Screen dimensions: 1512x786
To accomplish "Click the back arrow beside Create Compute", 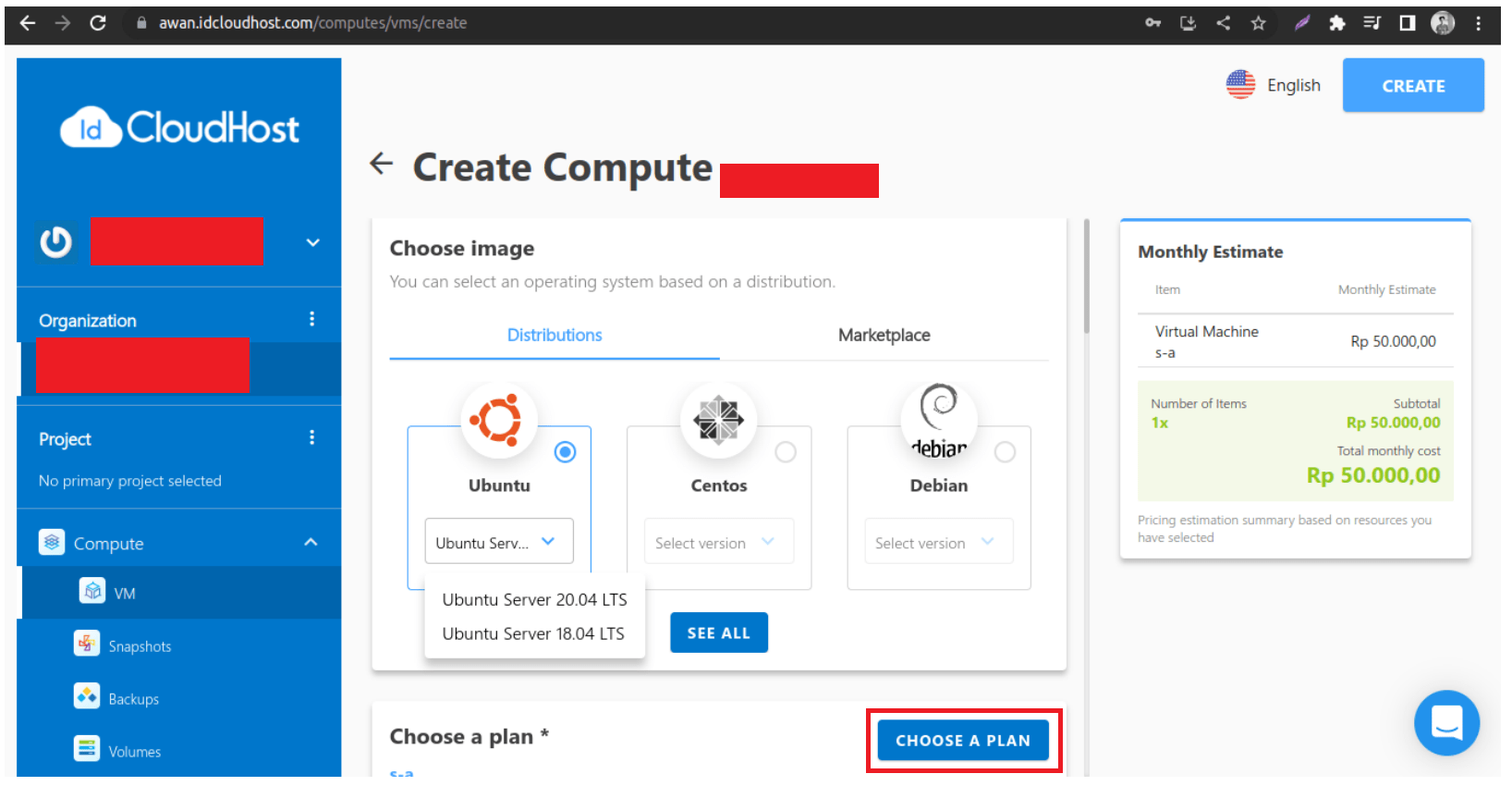I will pos(381,165).
